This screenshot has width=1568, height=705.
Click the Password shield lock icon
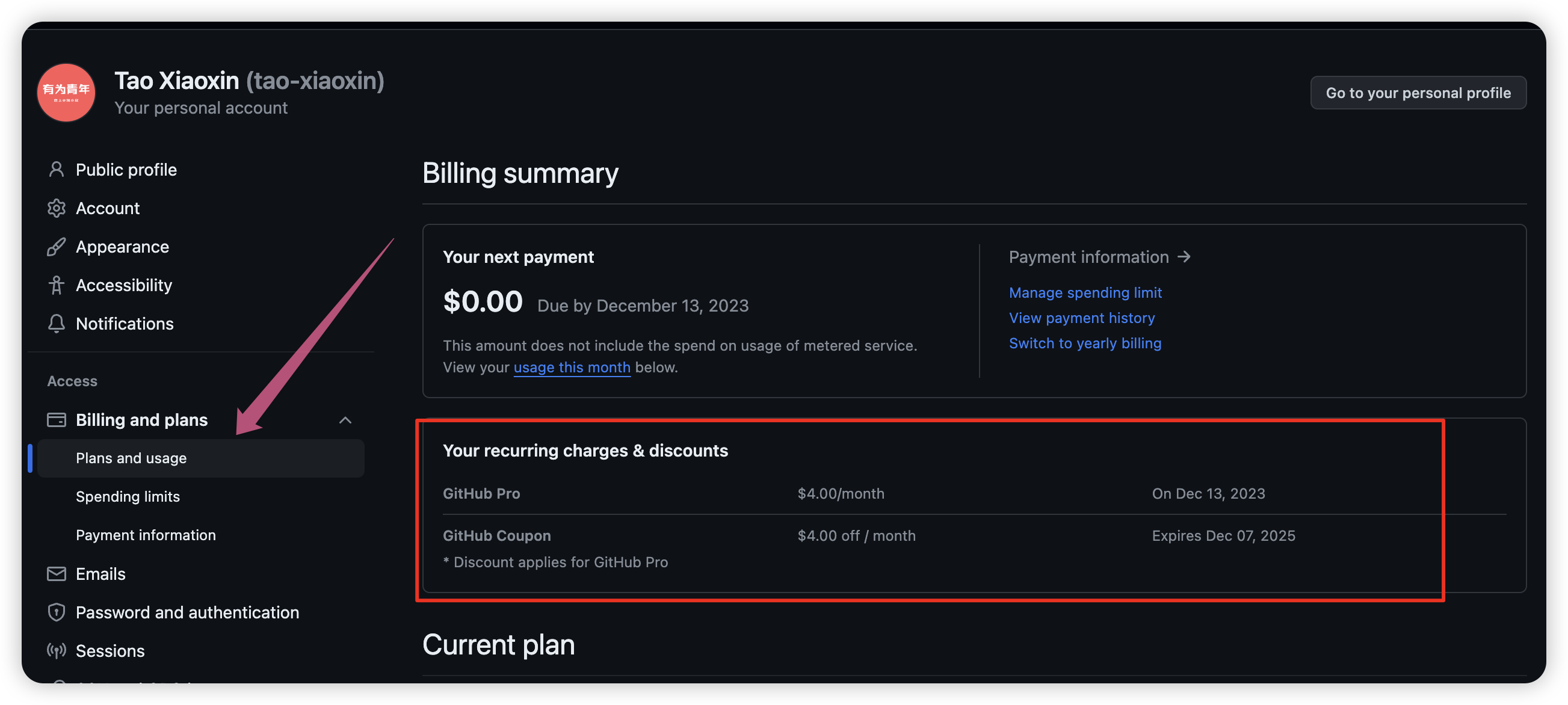(56, 612)
